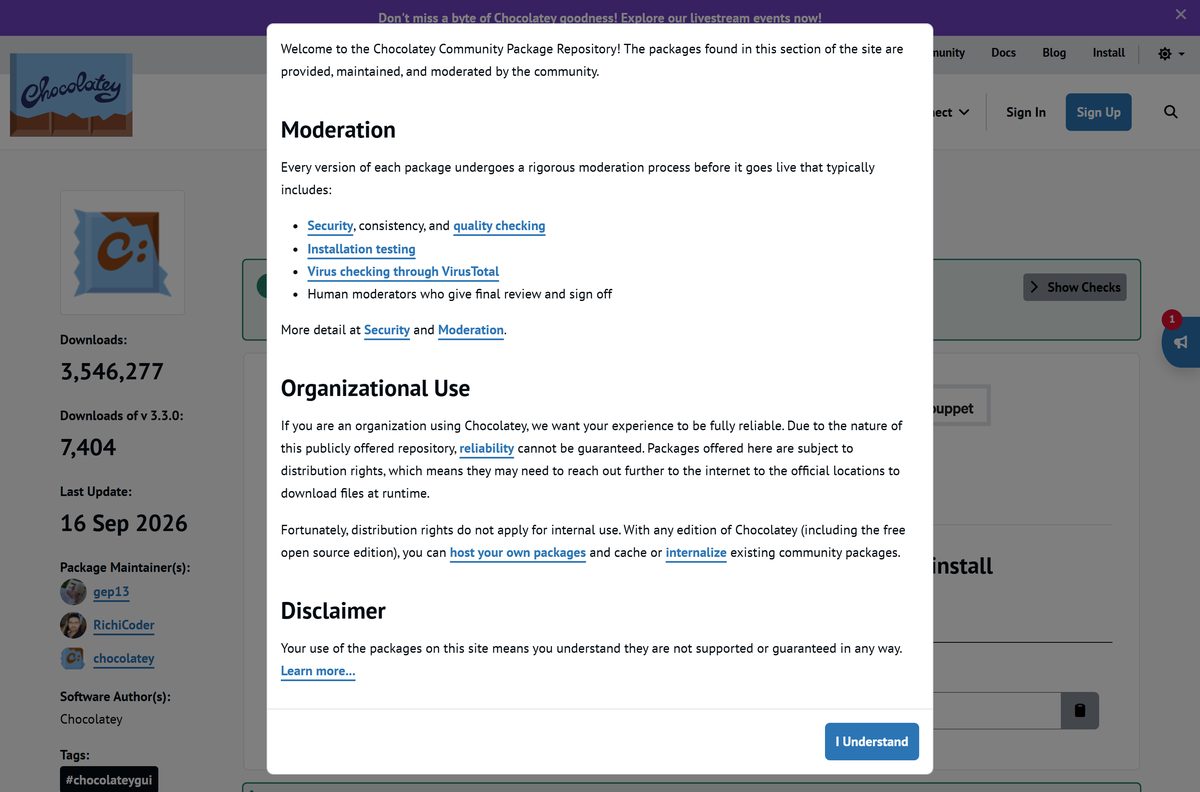The image size is (1200, 792).
Task: Click the Chocolatey logo
Action: [71, 95]
